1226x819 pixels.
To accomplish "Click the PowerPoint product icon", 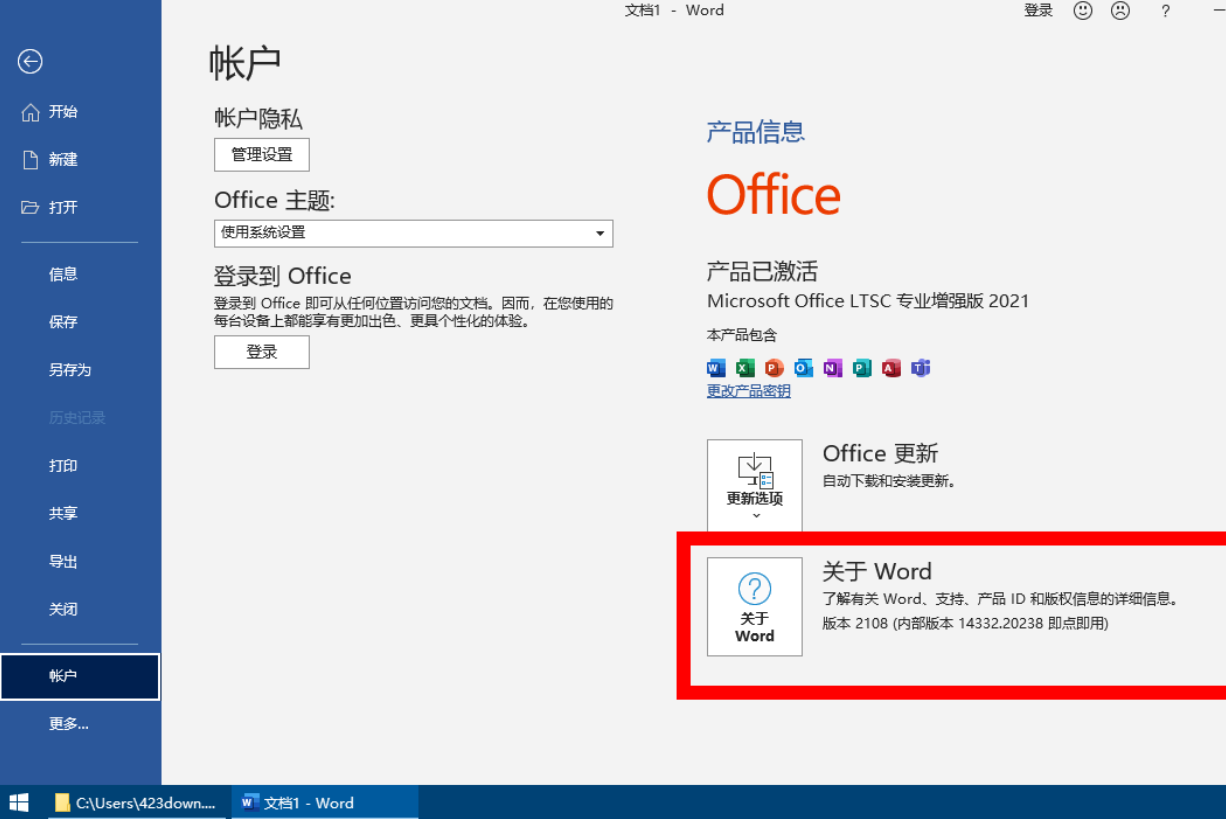I will [x=774, y=368].
